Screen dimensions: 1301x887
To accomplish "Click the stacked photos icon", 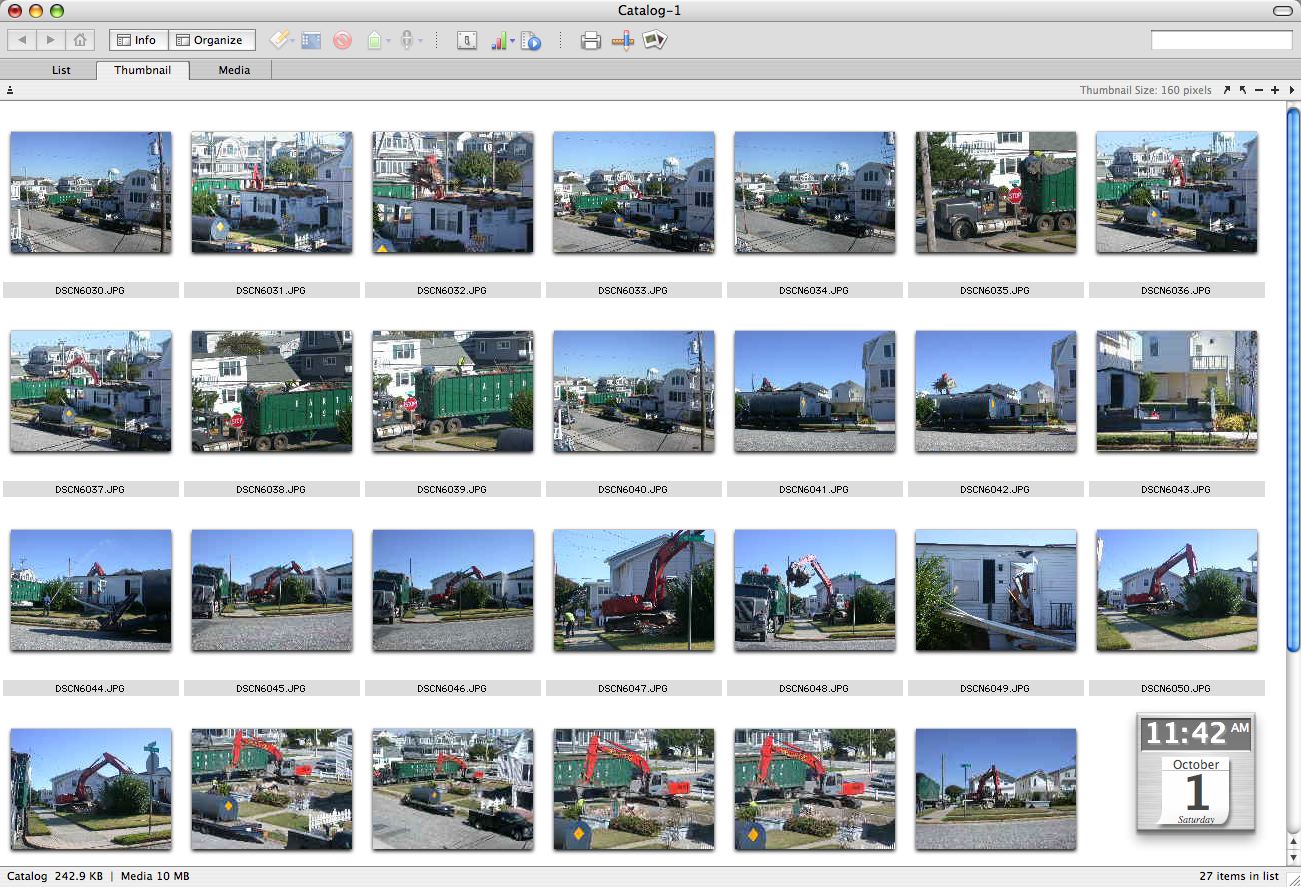I will click(655, 41).
